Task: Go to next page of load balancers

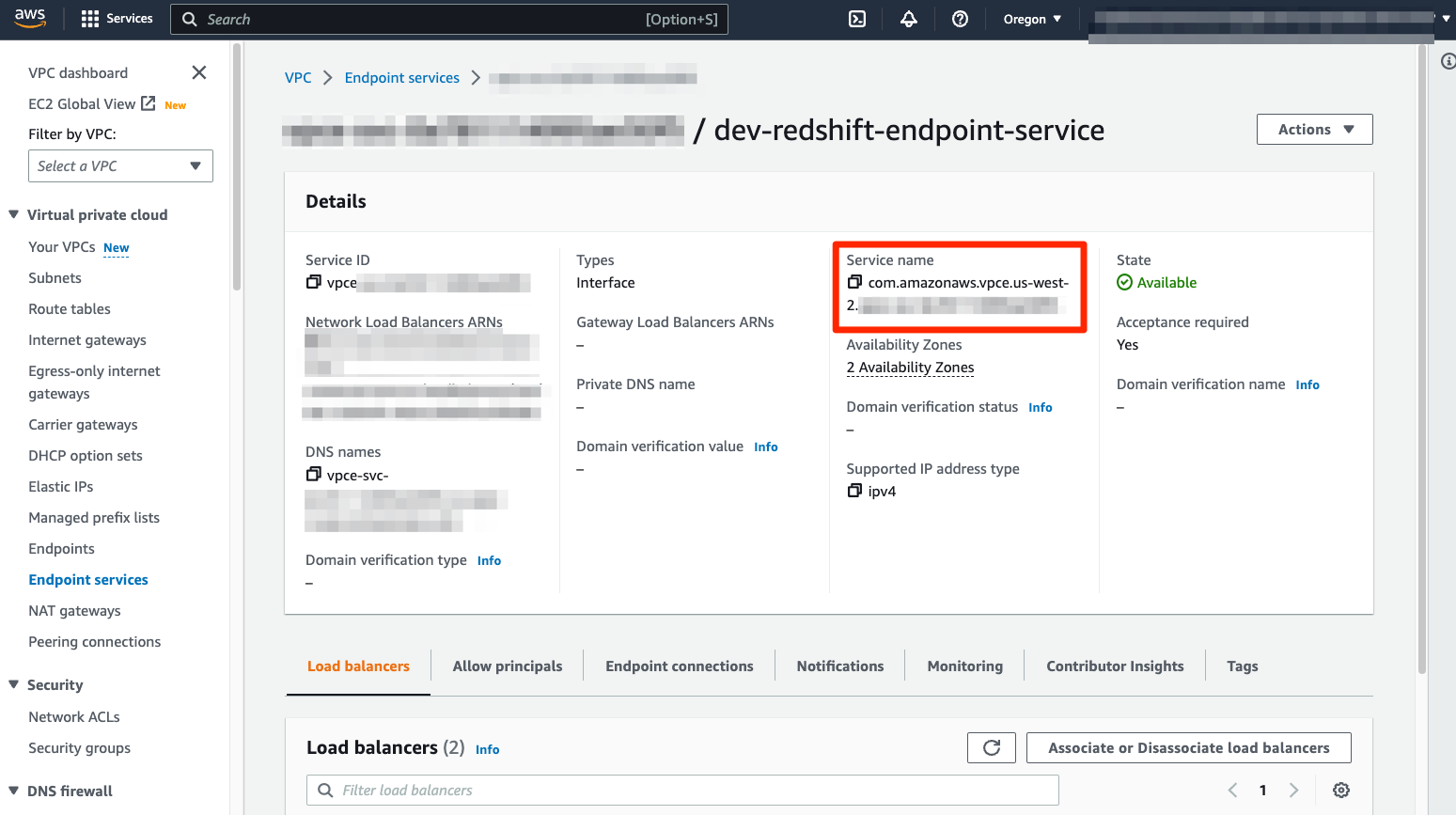Action: tap(1293, 790)
